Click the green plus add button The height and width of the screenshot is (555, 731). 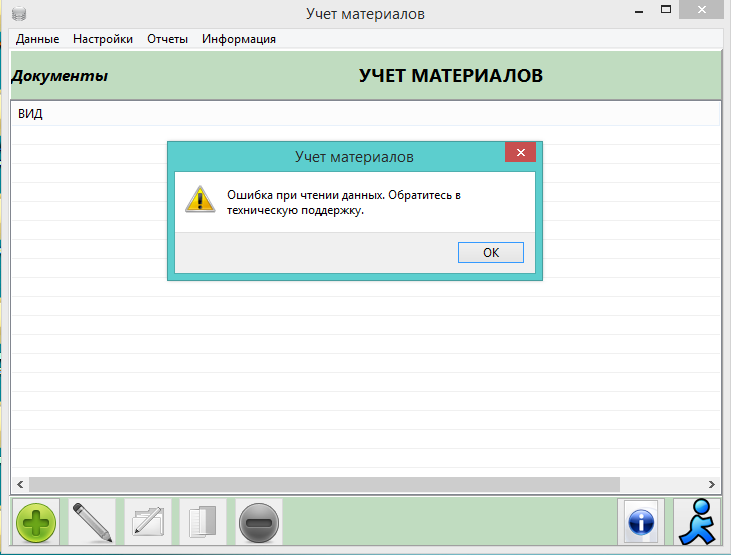(35, 522)
